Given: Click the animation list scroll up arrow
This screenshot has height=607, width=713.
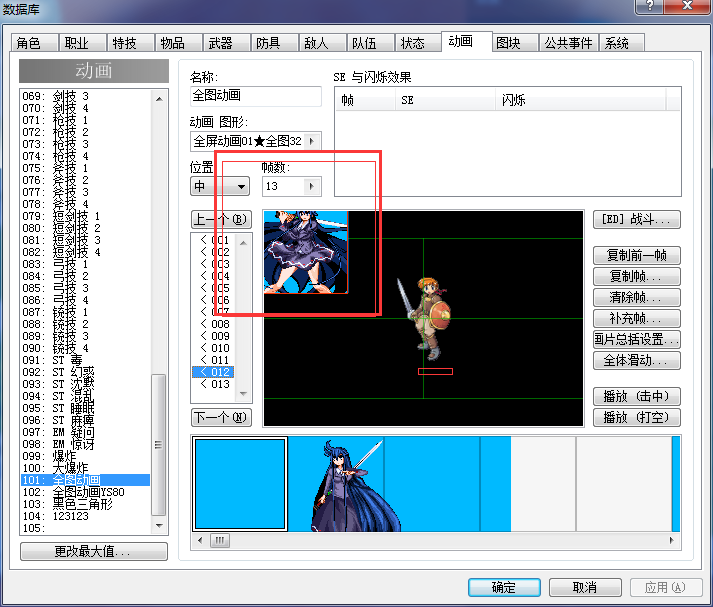Looking at the screenshot, I should click(x=159, y=99).
